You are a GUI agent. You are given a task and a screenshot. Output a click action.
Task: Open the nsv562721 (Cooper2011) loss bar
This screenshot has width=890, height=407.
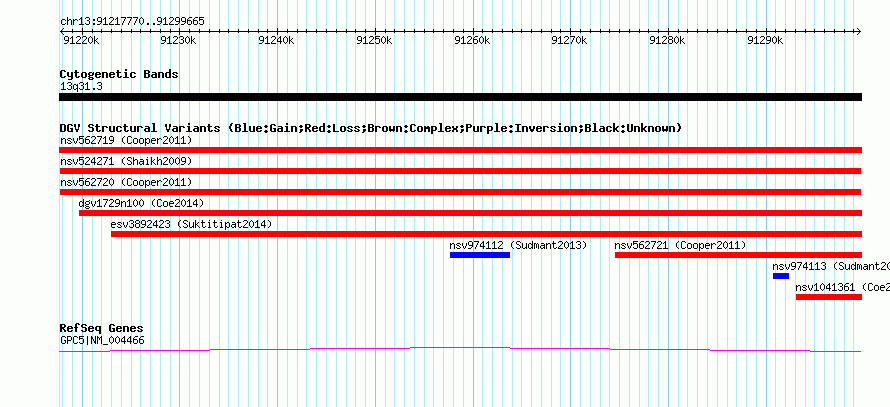(x=738, y=255)
